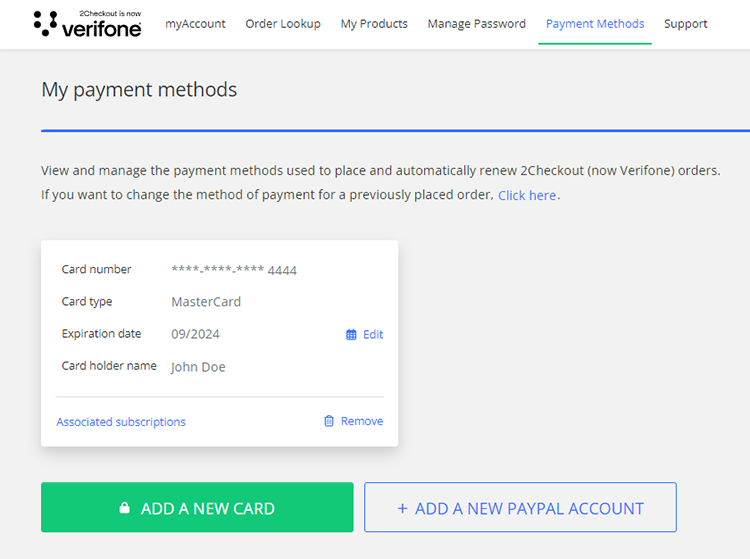Select the Payment Methods tab

click(x=595, y=24)
